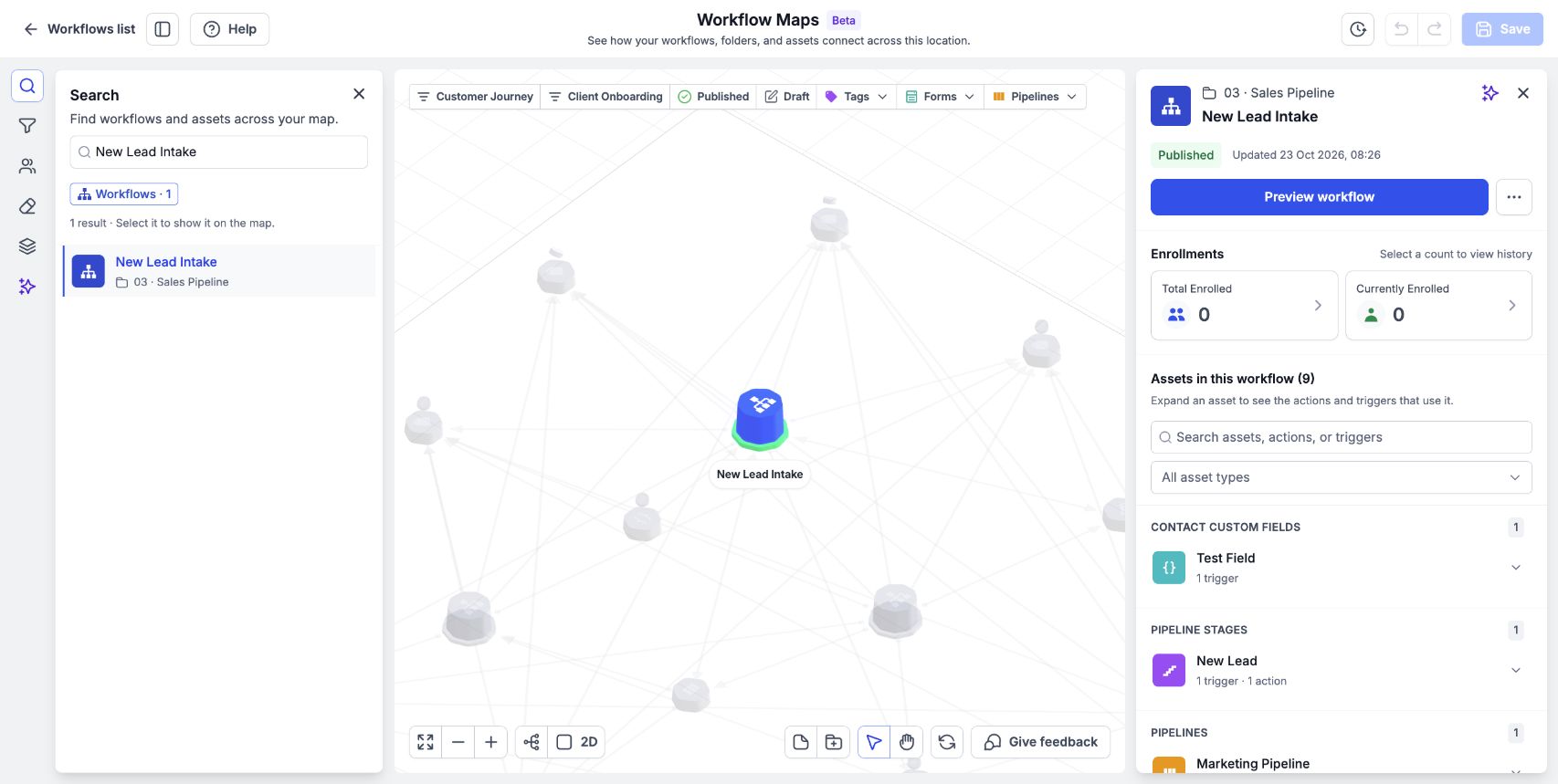The width and height of the screenshot is (1558, 784).
Task: Open the Forms dropdown
Action: click(x=940, y=97)
